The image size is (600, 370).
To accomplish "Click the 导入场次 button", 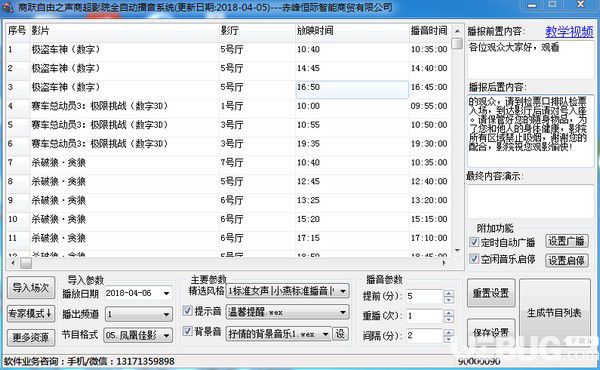I will [x=31, y=288].
